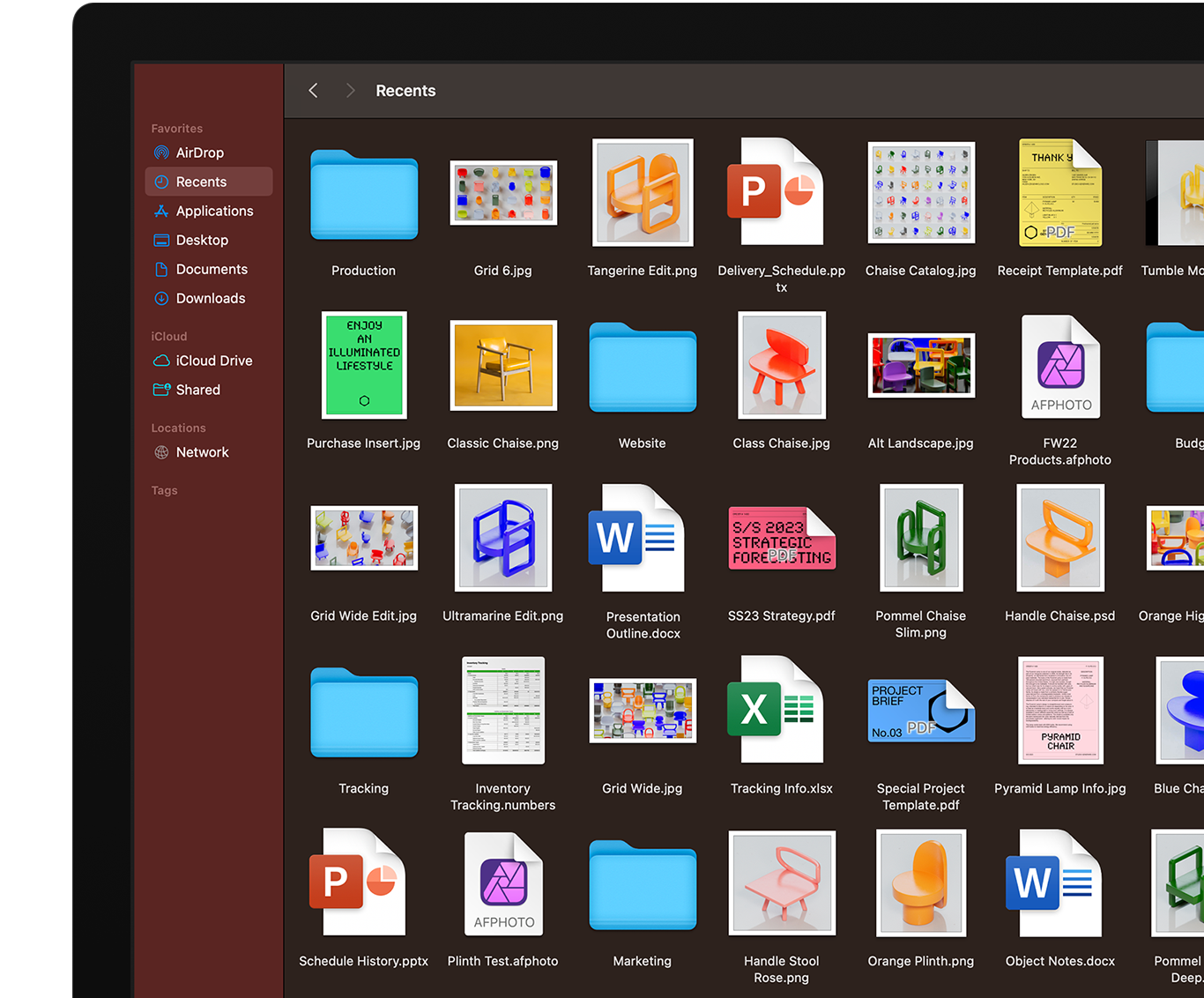Select the Purchase Insert.jpg thumbnail

[364, 365]
